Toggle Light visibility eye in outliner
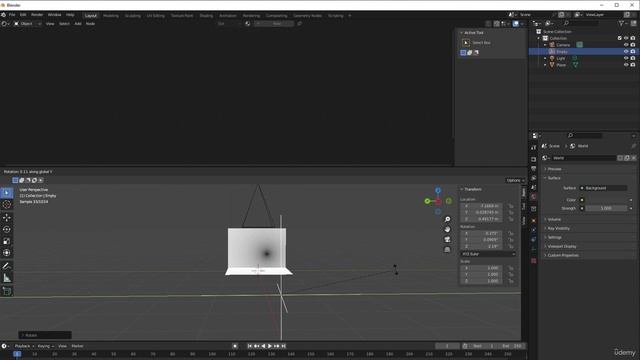 coord(626,58)
